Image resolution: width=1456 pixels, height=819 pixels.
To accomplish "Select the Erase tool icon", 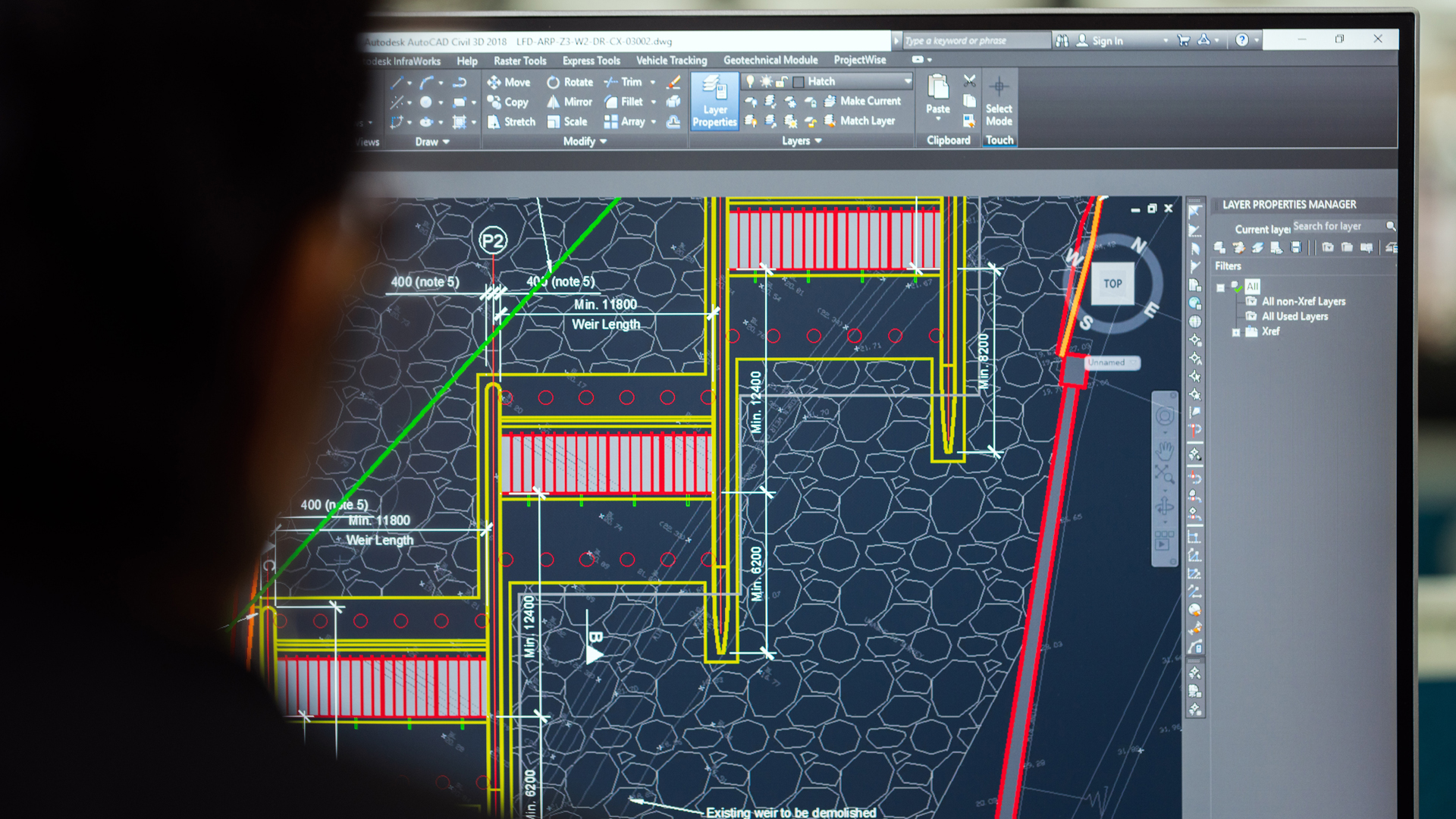I will [673, 82].
